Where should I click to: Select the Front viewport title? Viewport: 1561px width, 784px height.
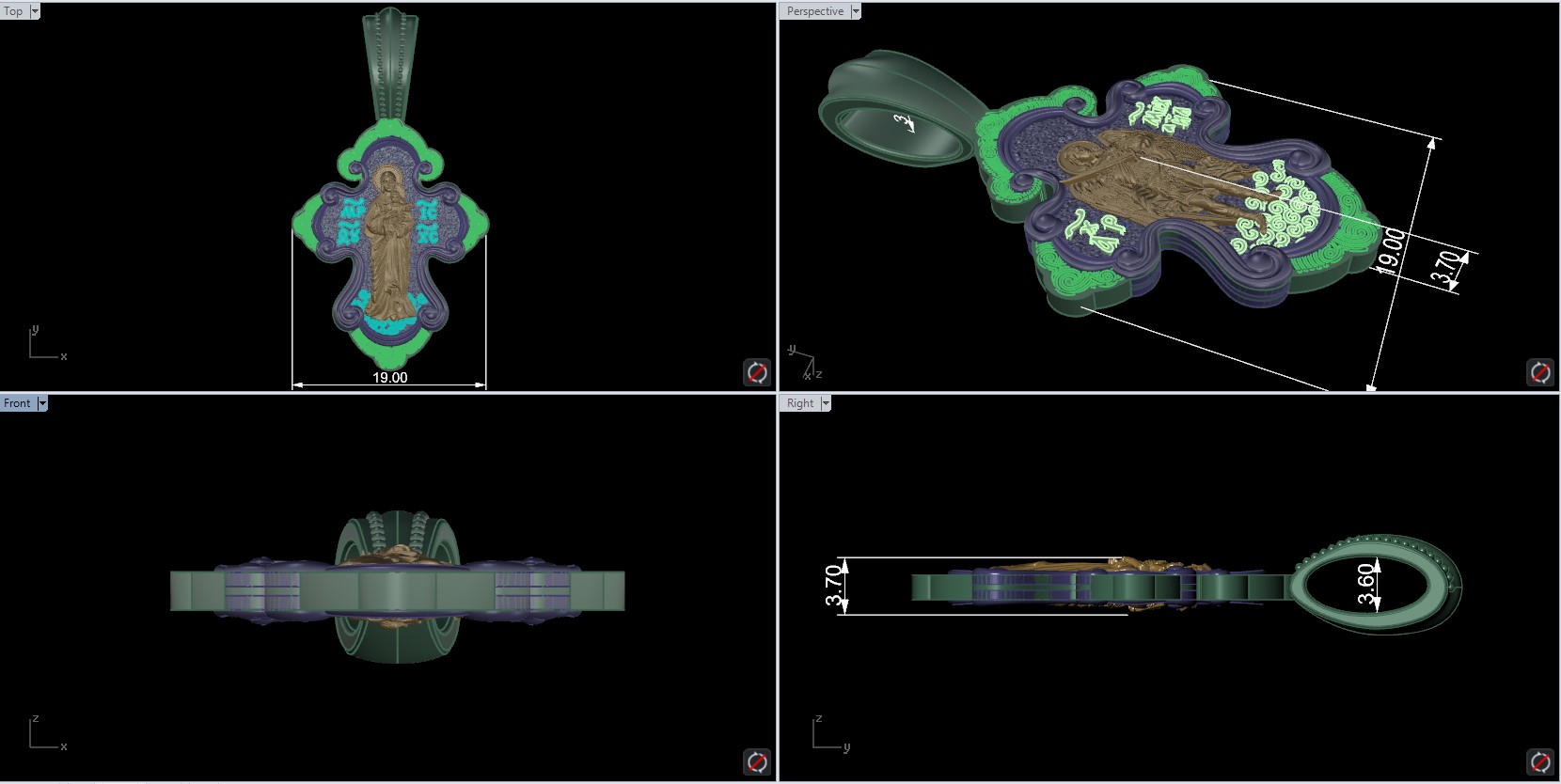[x=18, y=403]
